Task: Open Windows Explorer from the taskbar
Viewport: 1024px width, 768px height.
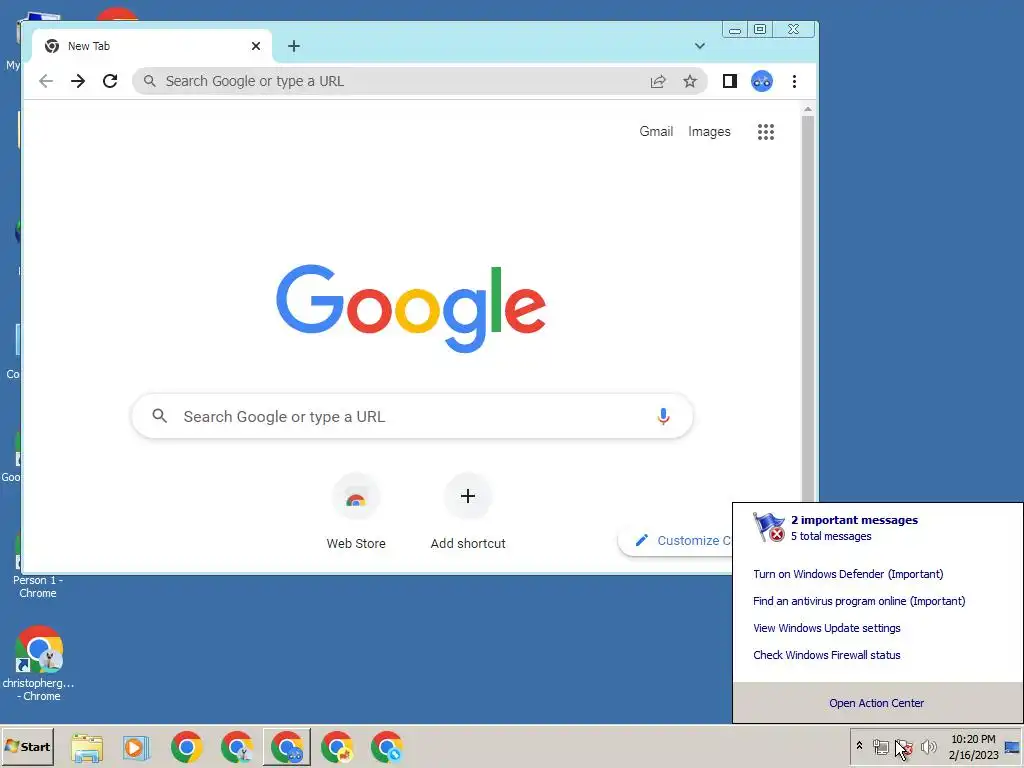Action: coord(87,747)
